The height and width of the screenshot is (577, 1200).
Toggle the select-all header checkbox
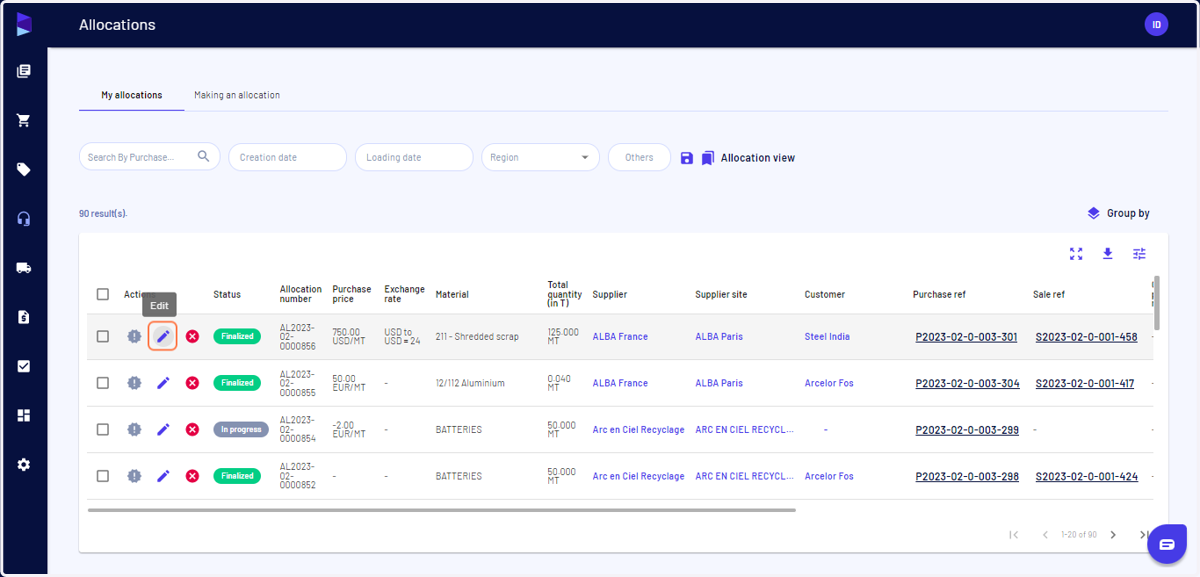pyautogui.click(x=103, y=294)
